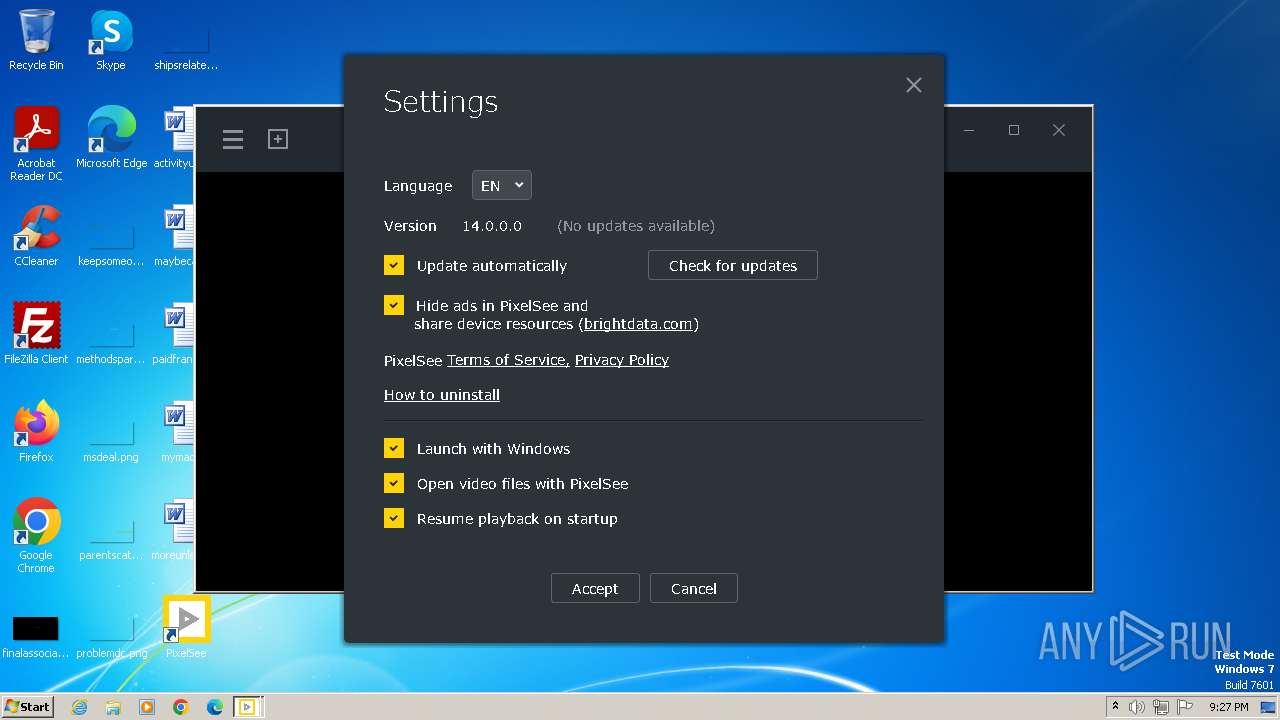Toggle Open video files with PixelSee checkbox
This screenshot has height=720, width=1280.
click(x=394, y=483)
